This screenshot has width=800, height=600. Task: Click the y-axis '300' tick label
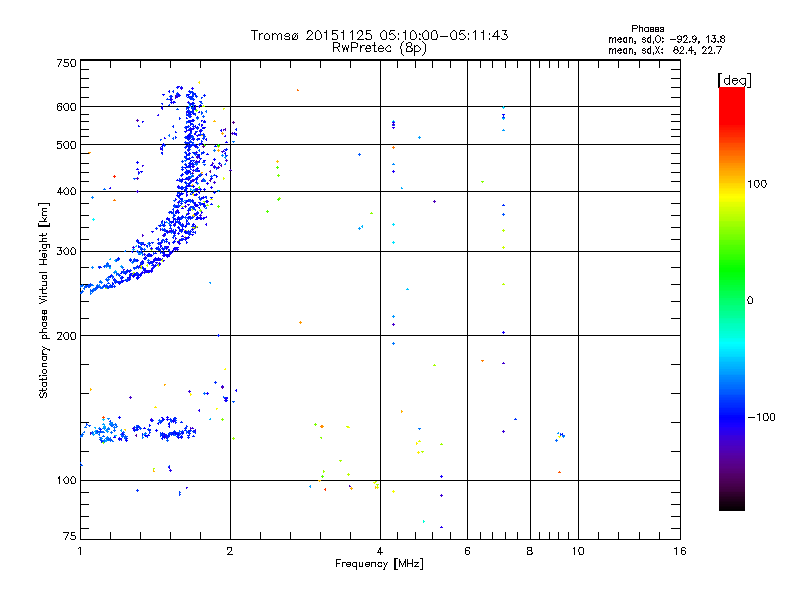66,252
